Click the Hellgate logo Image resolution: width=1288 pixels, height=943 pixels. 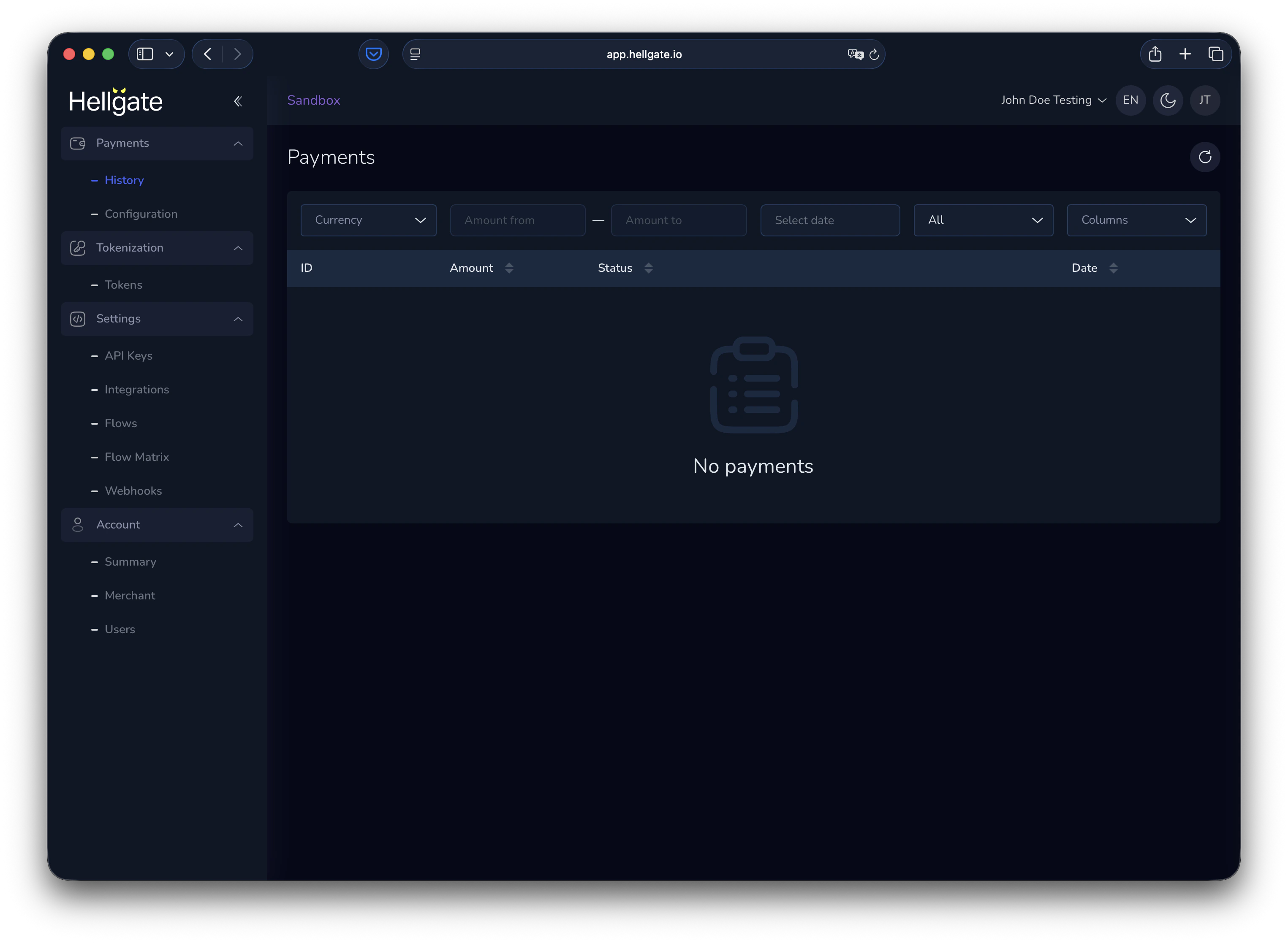pyautogui.click(x=115, y=101)
